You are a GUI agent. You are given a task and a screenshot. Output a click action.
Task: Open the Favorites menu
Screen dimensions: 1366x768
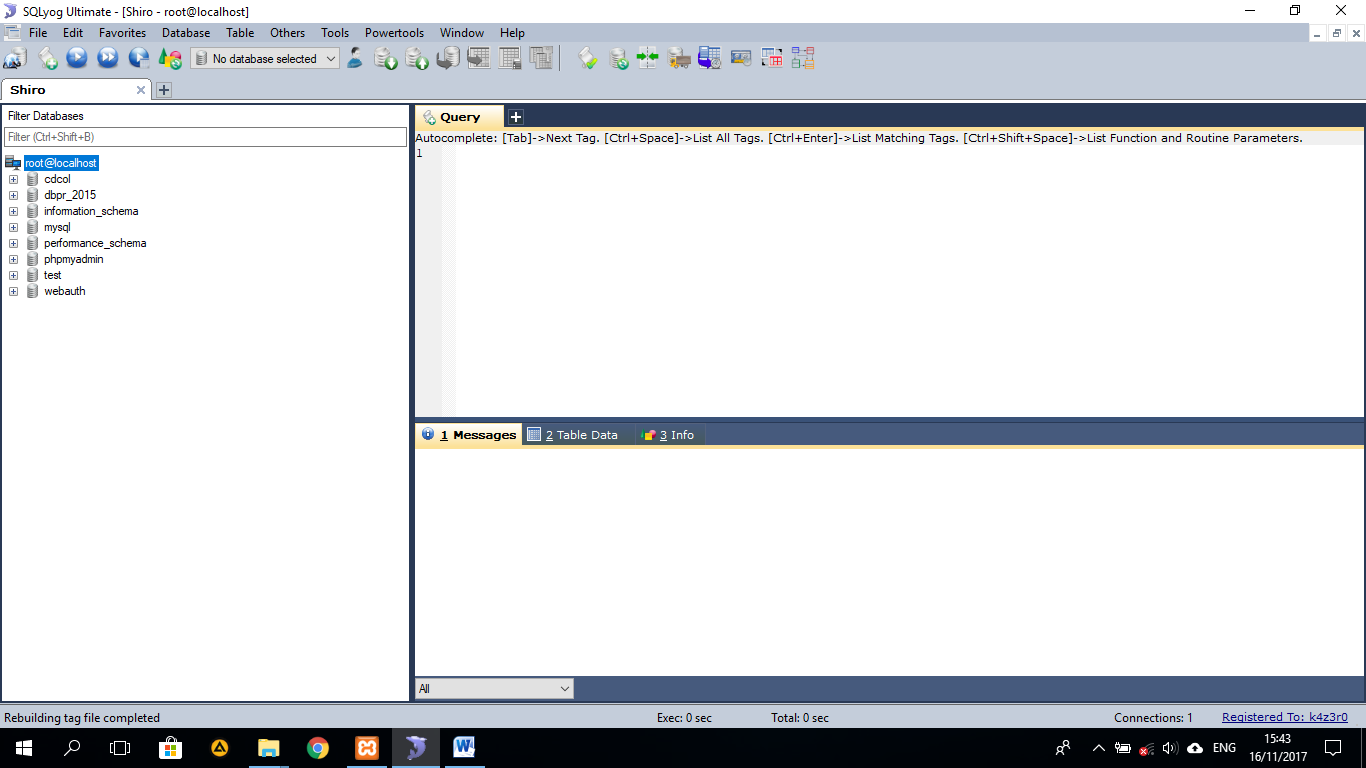coord(122,33)
